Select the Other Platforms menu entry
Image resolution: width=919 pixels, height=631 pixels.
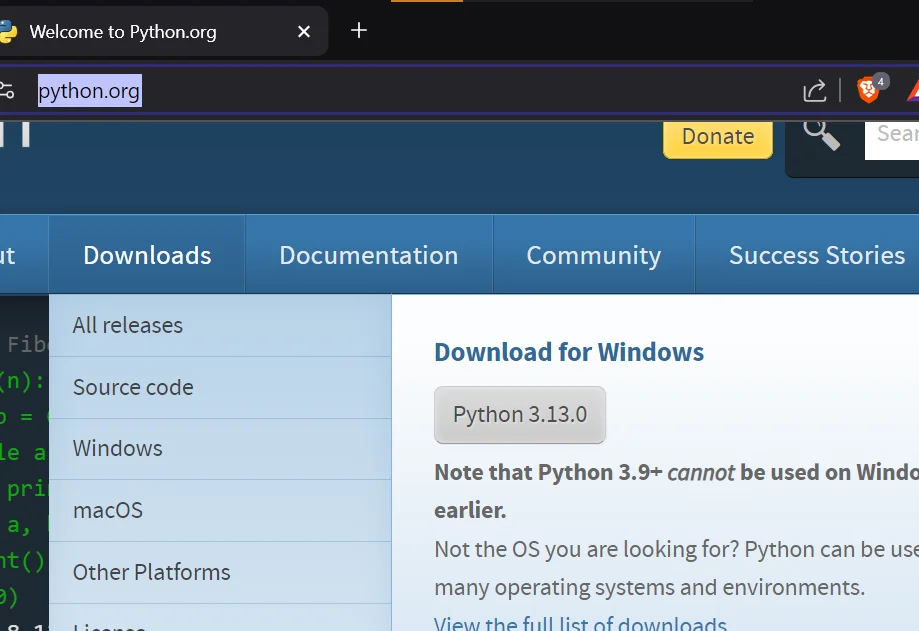tap(220, 572)
